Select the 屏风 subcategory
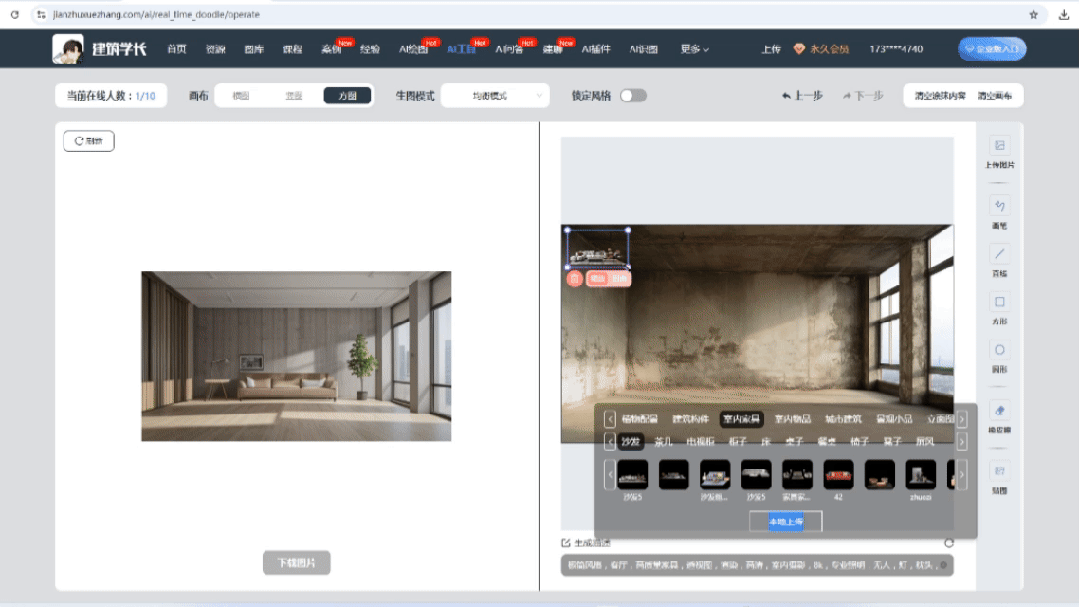This screenshot has width=1079, height=607. pyautogui.click(x=925, y=441)
